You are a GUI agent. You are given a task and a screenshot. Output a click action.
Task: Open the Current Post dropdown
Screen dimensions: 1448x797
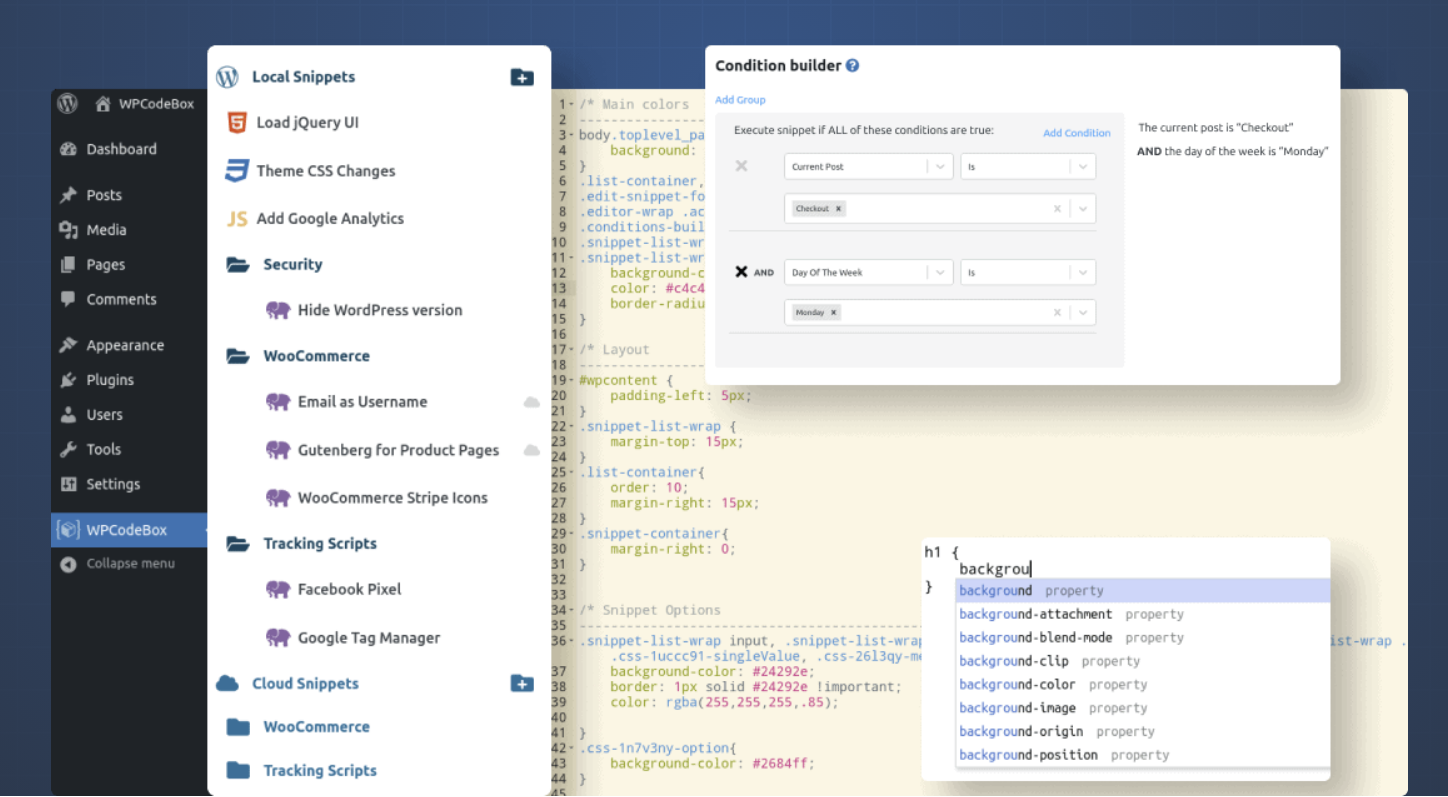coord(868,167)
